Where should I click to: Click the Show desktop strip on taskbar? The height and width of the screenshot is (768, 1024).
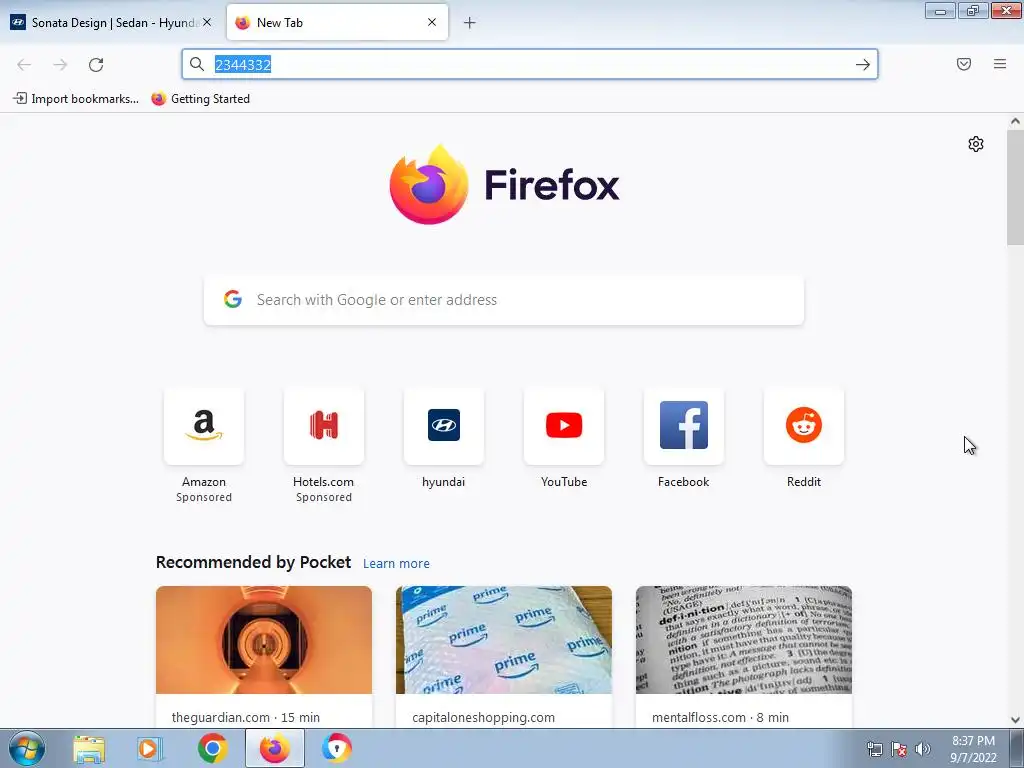(x=1017, y=749)
